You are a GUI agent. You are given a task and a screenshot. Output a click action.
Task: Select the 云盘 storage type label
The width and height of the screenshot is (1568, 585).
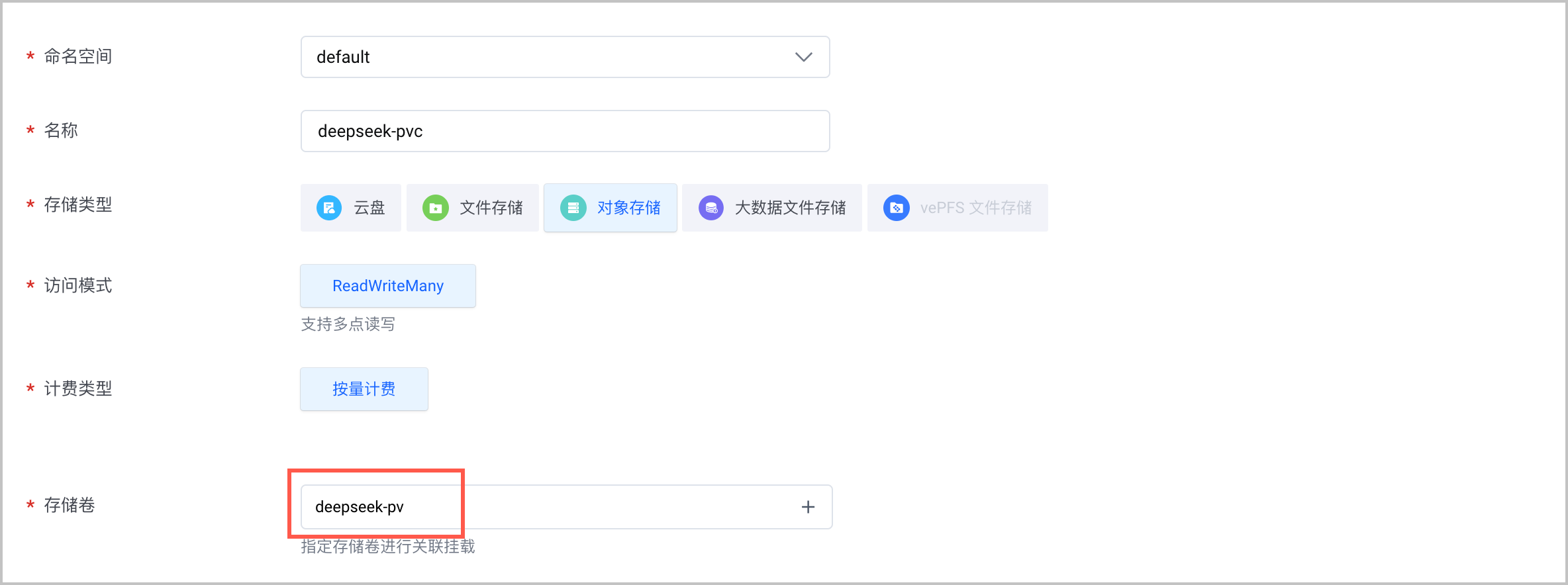click(369, 208)
